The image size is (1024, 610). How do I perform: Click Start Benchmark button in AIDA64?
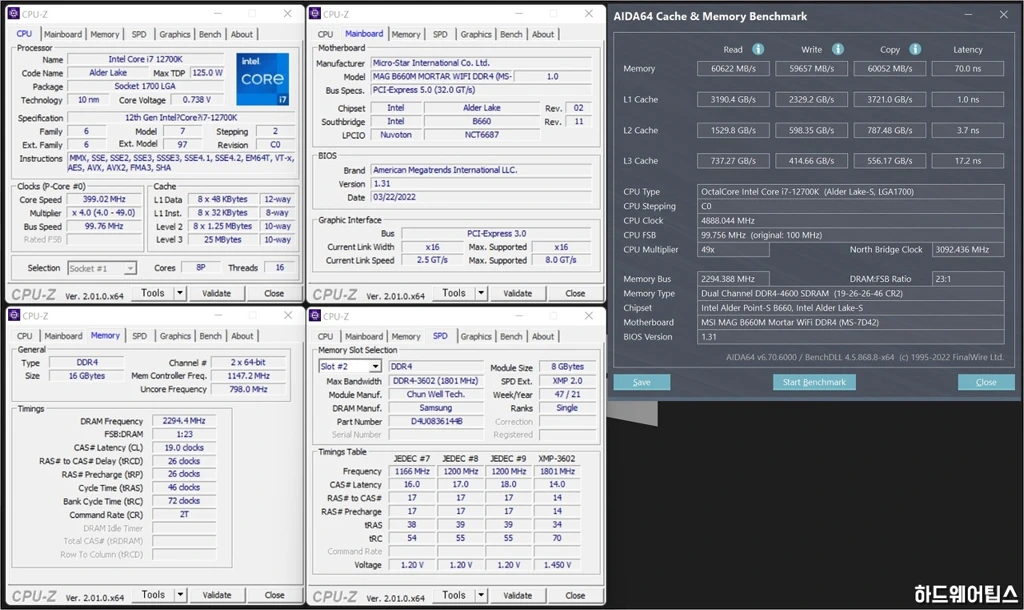[814, 382]
